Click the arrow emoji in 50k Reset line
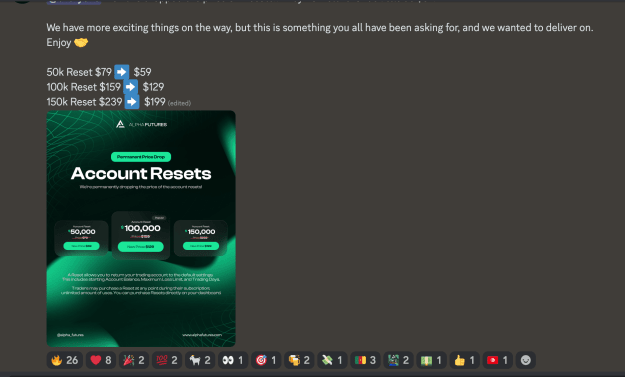This screenshot has width=625, height=377. pyautogui.click(x=122, y=72)
